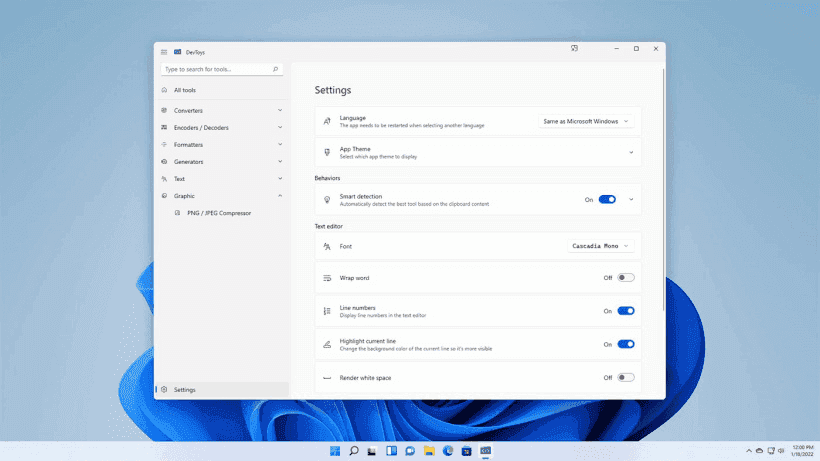
Task: Click the 'Settings' page title
Action: [x=333, y=90]
